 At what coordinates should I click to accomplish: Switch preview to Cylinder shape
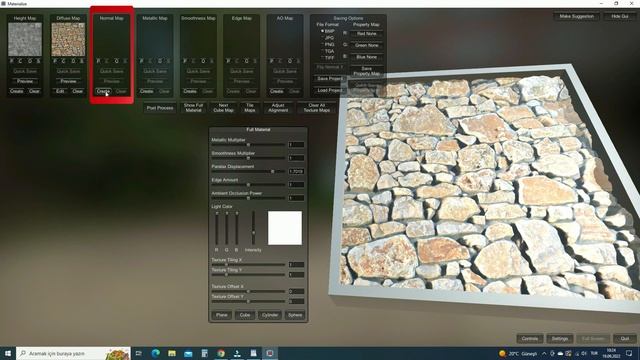tap(270, 315)
